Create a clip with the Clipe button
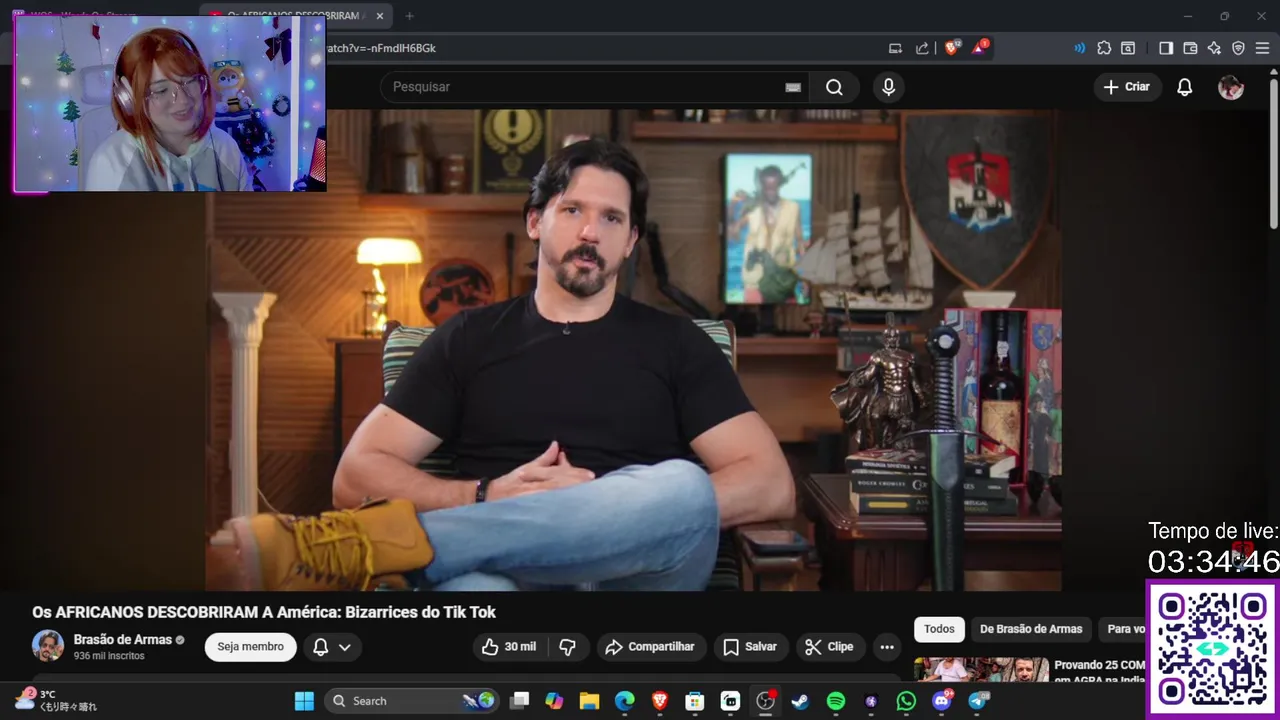 tap(830, 647)
